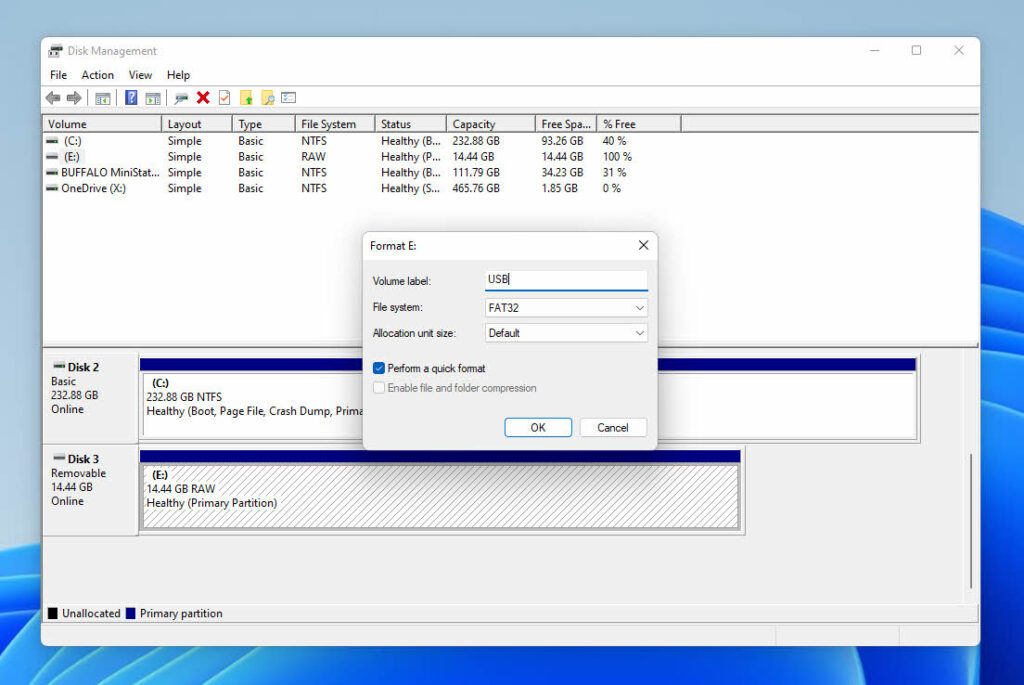
Task: Click the folder with green arrow icon
Action: tap(246, 98)
